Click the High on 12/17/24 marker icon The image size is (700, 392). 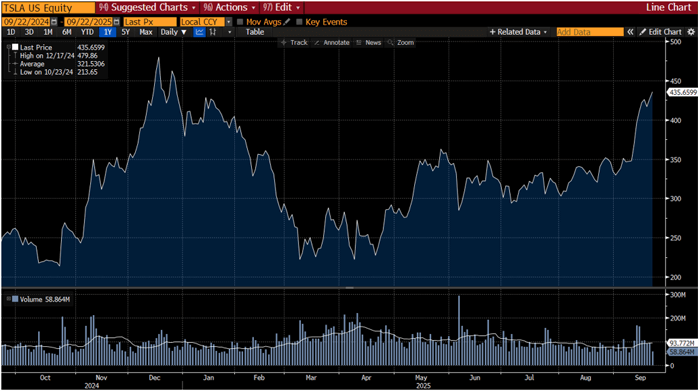click(x=15, y=56)
